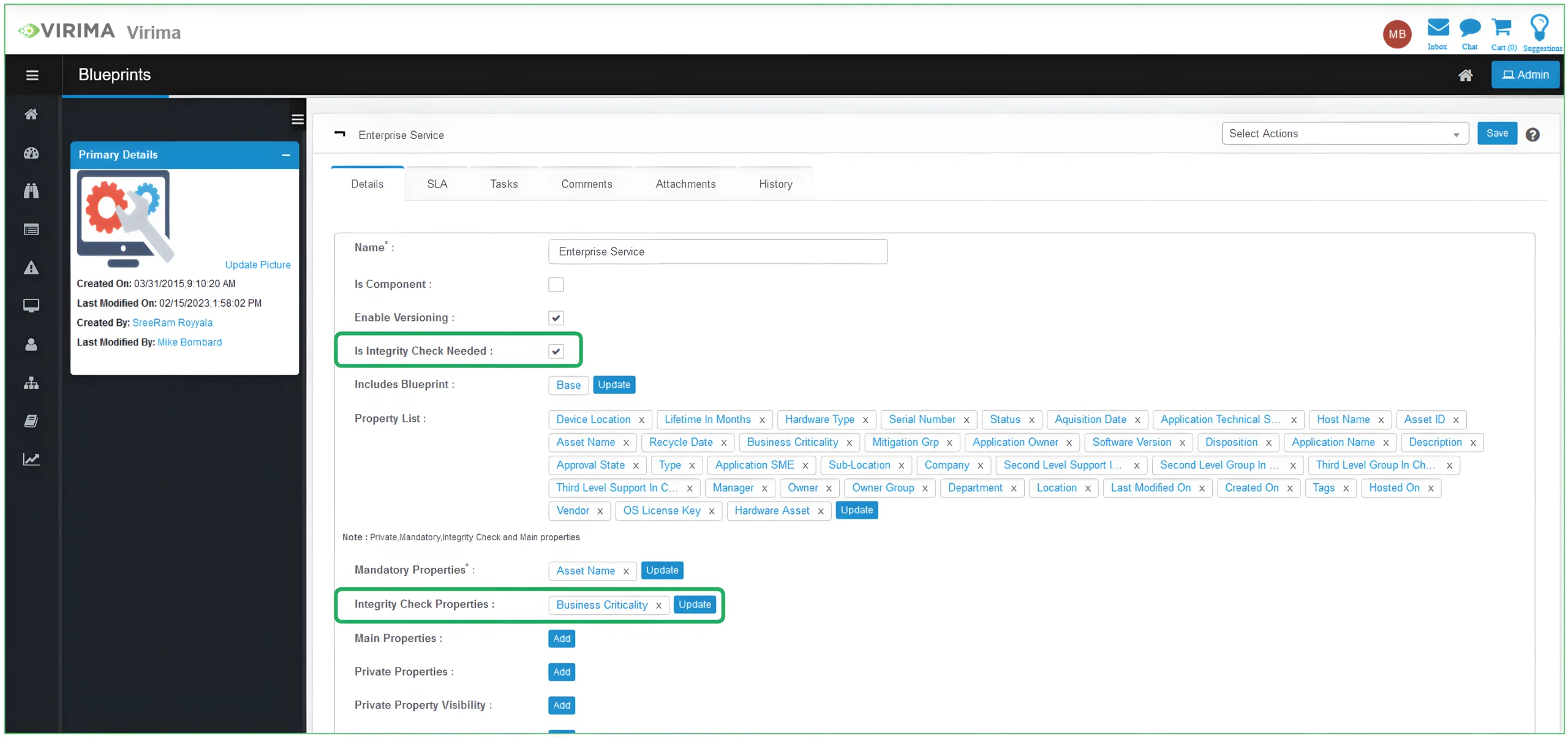Open the org-chart hierarchy icon in sidebar
This screenshot has width=1568, height=738.
31,383
